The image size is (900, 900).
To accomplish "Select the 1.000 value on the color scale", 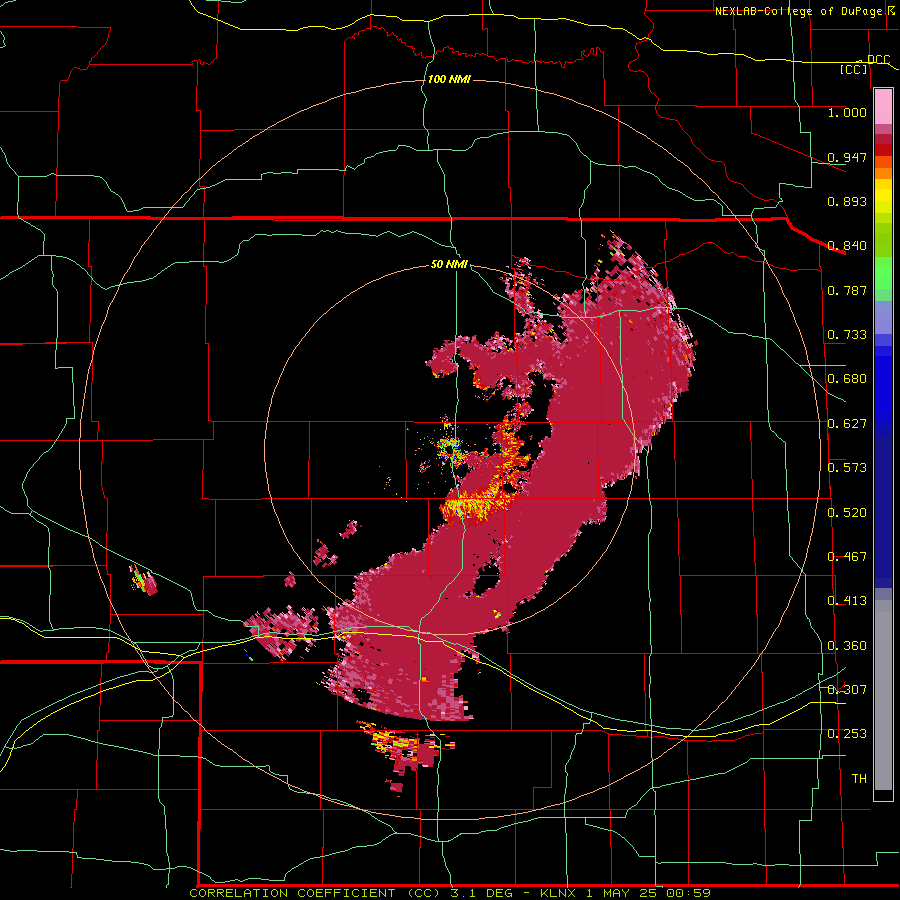I will 847,112.
